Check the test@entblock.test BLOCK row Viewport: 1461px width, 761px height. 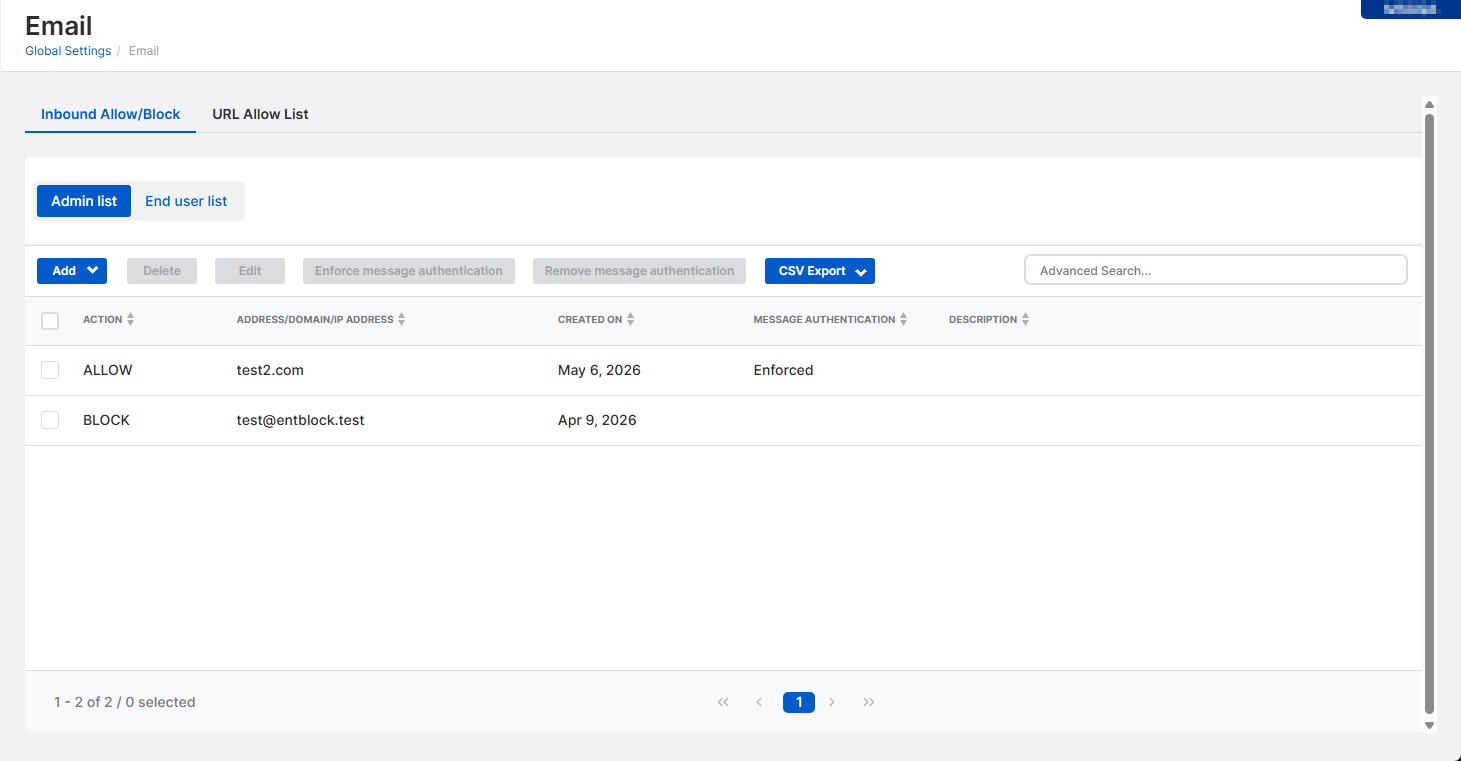point(50,420)
